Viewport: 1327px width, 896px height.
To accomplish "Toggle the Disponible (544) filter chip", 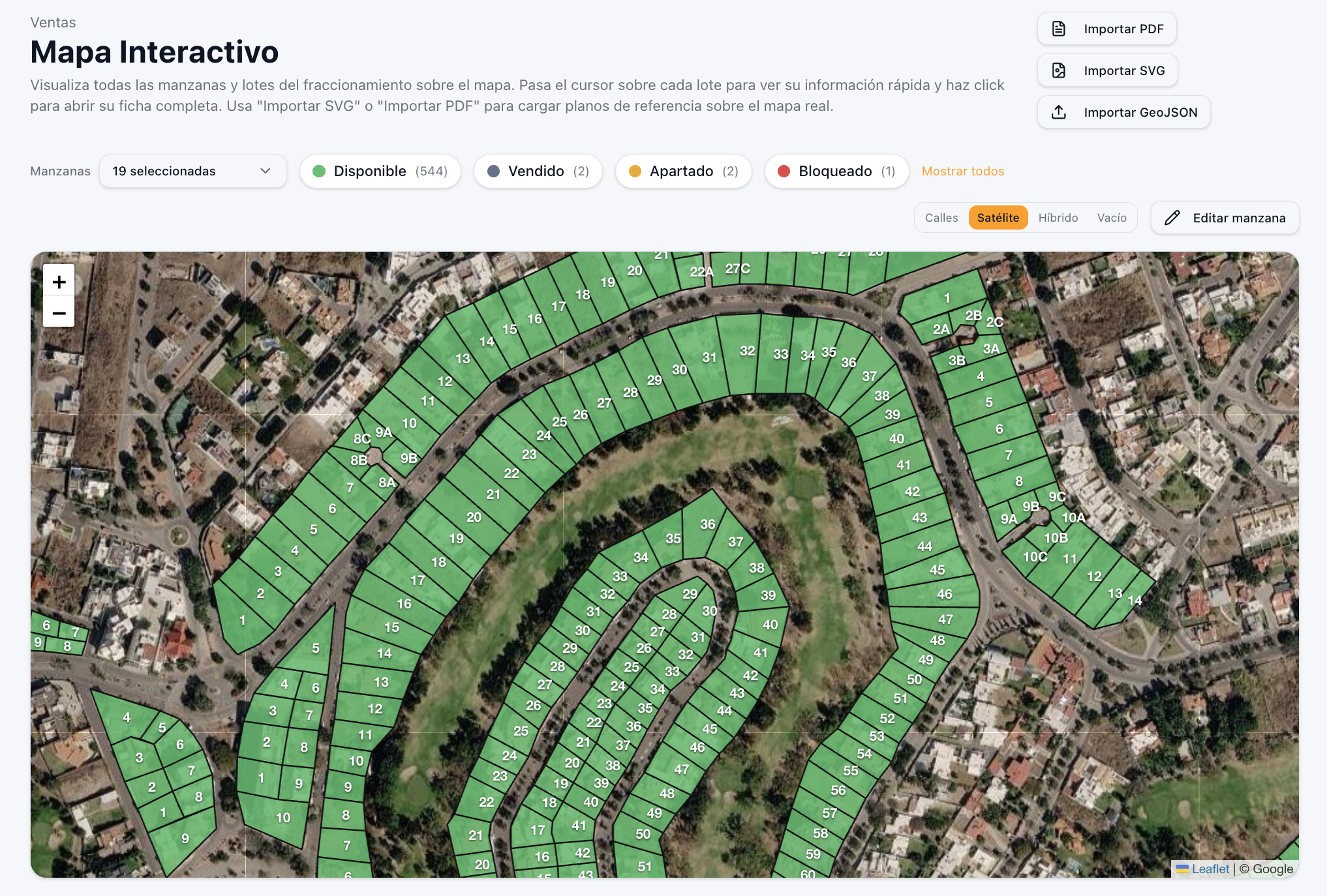I will pyautogui.click(x=380, y=171).
